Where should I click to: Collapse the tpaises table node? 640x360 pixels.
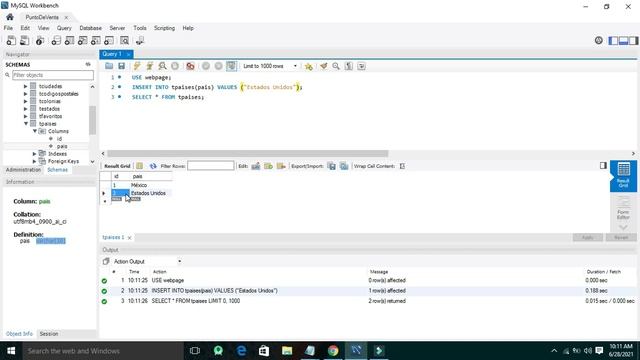coord(25,124)
